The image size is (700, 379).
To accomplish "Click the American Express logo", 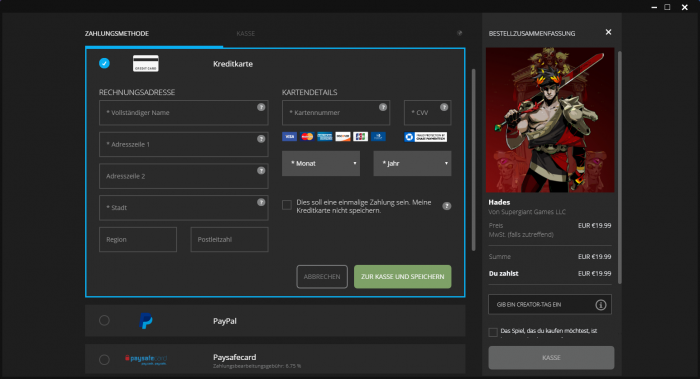I will [x=325, y=137].
